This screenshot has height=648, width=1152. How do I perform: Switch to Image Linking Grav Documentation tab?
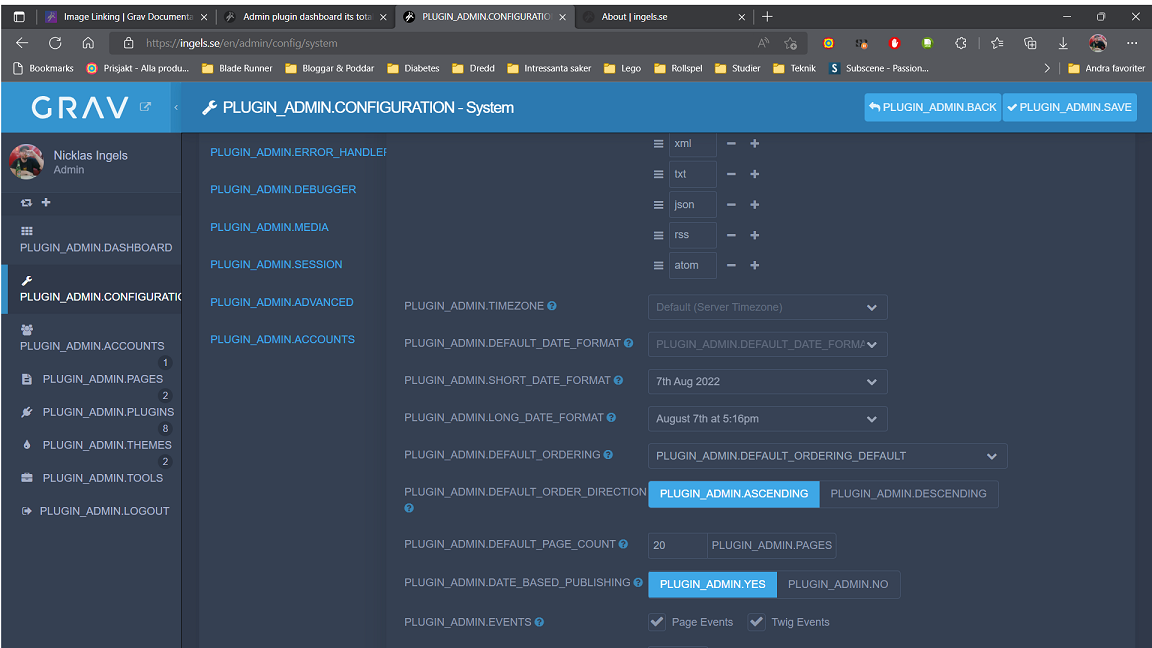pyautogui.click(x=126, y=17)
